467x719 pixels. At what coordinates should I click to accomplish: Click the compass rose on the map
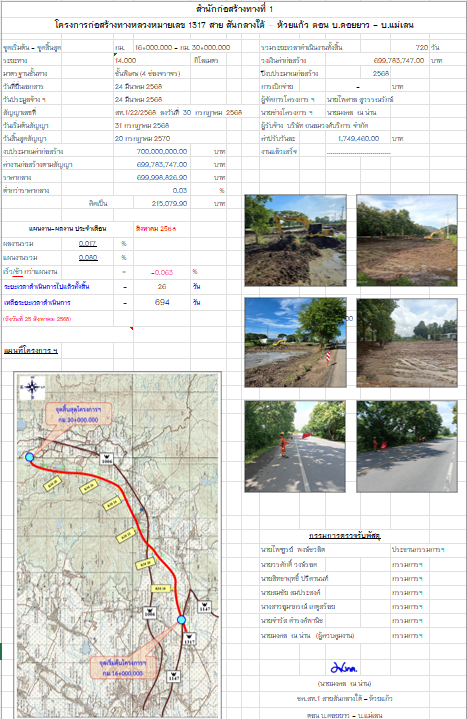click(32, 388)
